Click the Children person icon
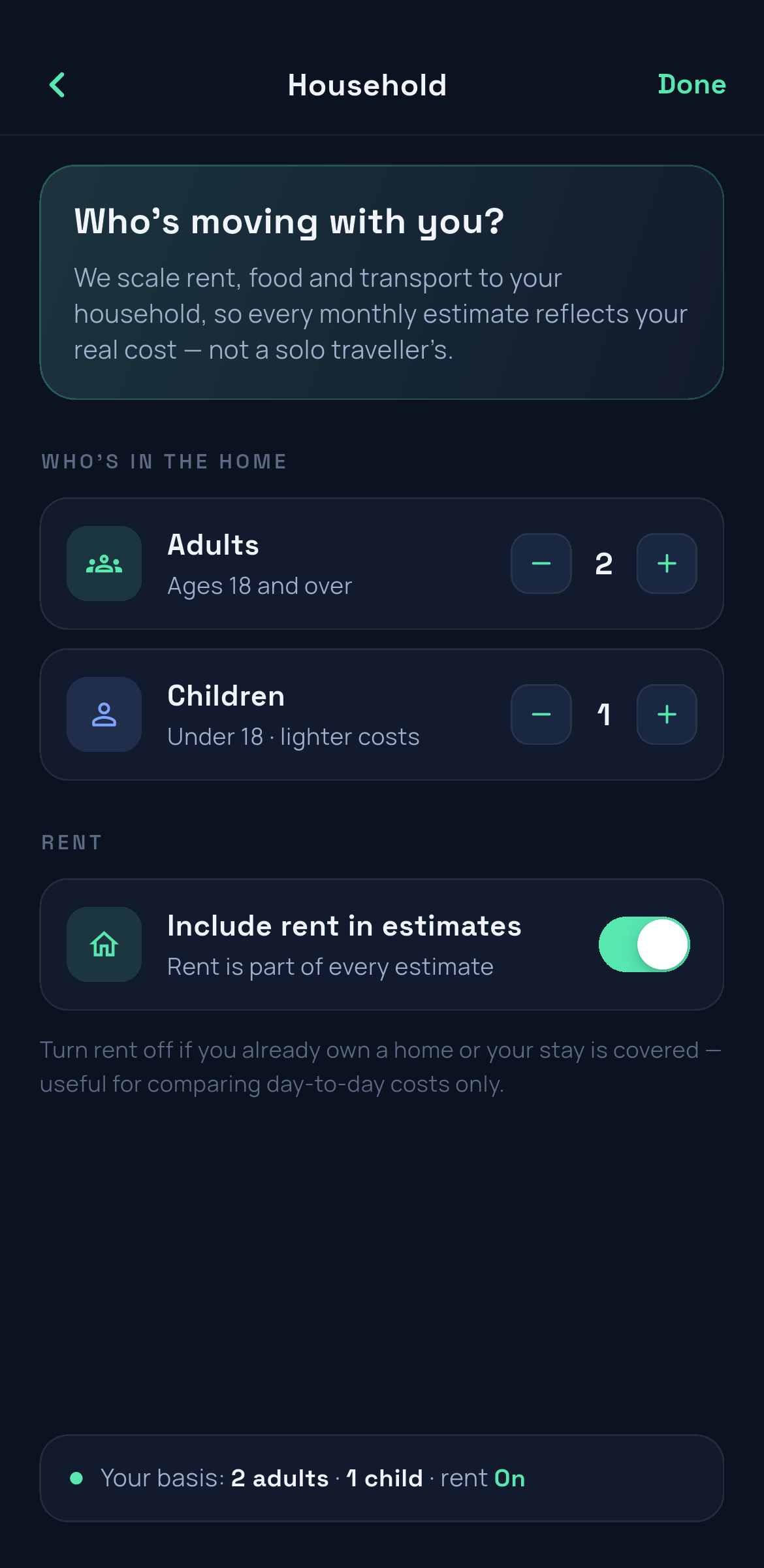 (104, 715)
